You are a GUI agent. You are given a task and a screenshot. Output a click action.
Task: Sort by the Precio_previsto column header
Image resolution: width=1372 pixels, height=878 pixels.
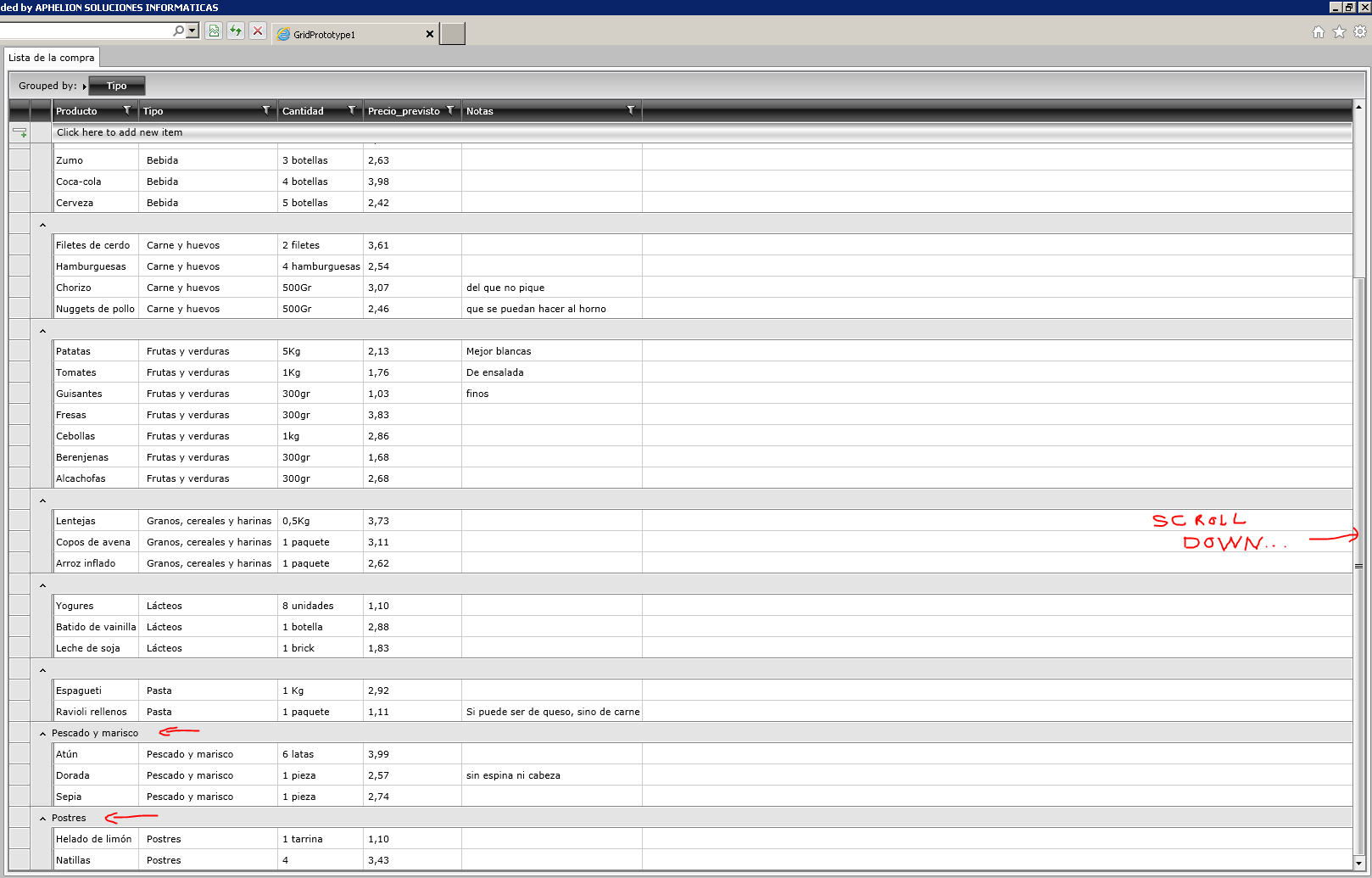404,111
